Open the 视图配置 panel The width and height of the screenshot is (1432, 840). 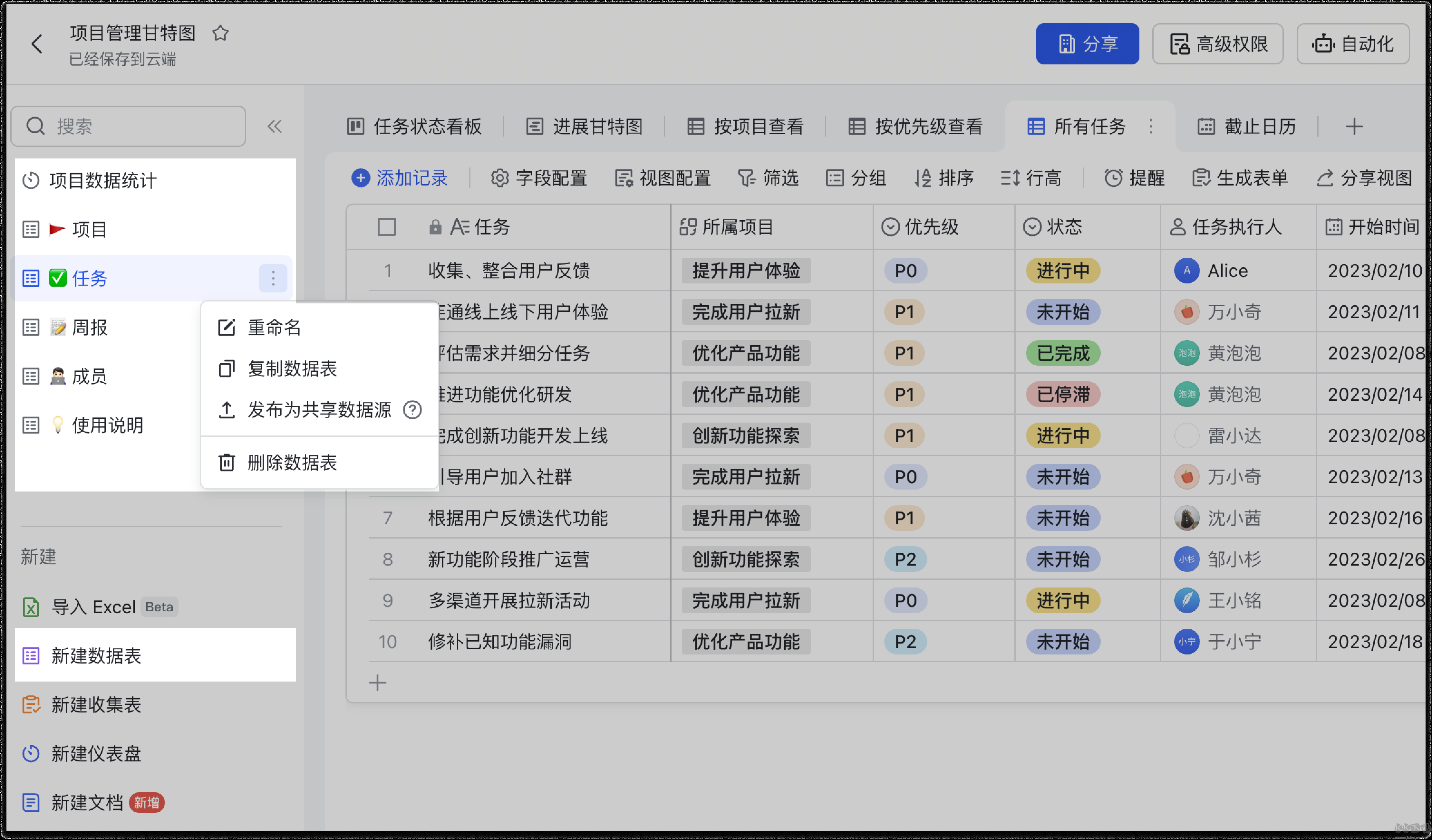(663, 178)
